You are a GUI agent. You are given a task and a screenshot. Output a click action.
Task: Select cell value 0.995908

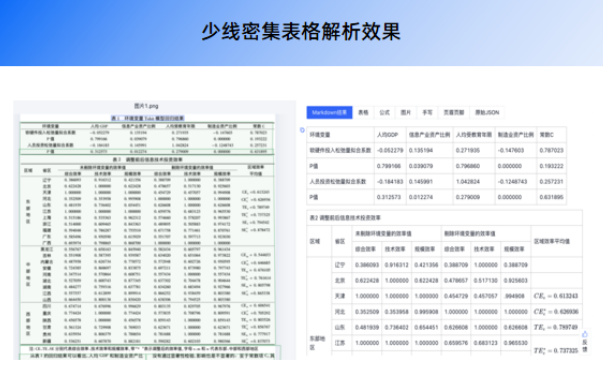tap(426, 312)
